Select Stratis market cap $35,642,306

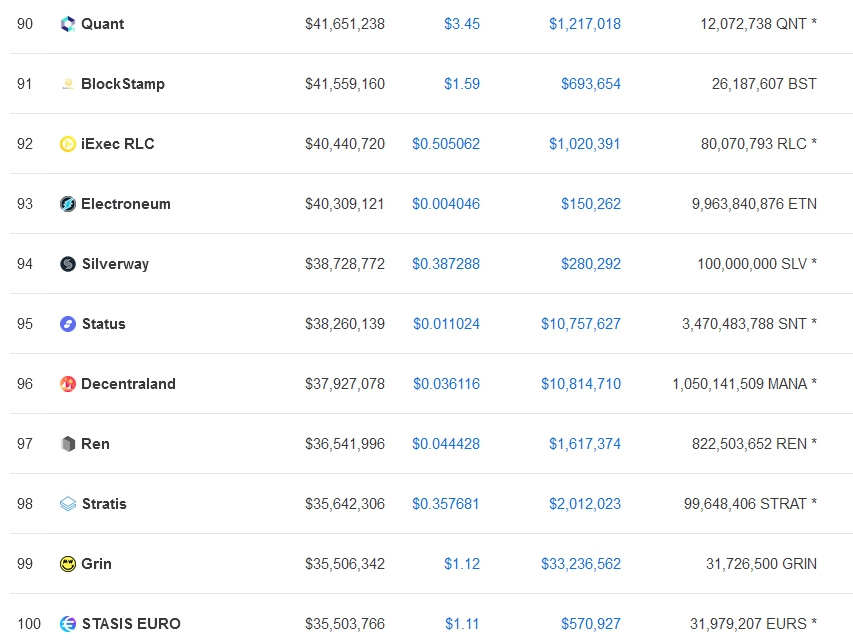(x=345, y=504)
